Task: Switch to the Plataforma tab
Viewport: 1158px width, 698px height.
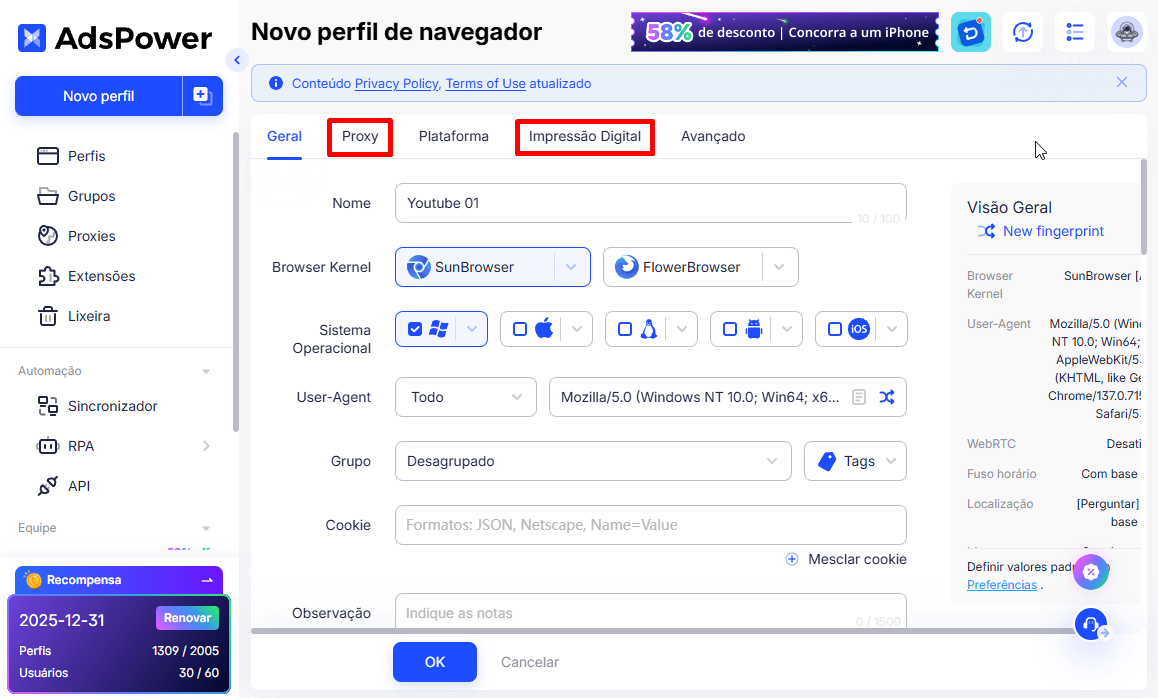Action: pyautogui.click(x=453, y=137)
